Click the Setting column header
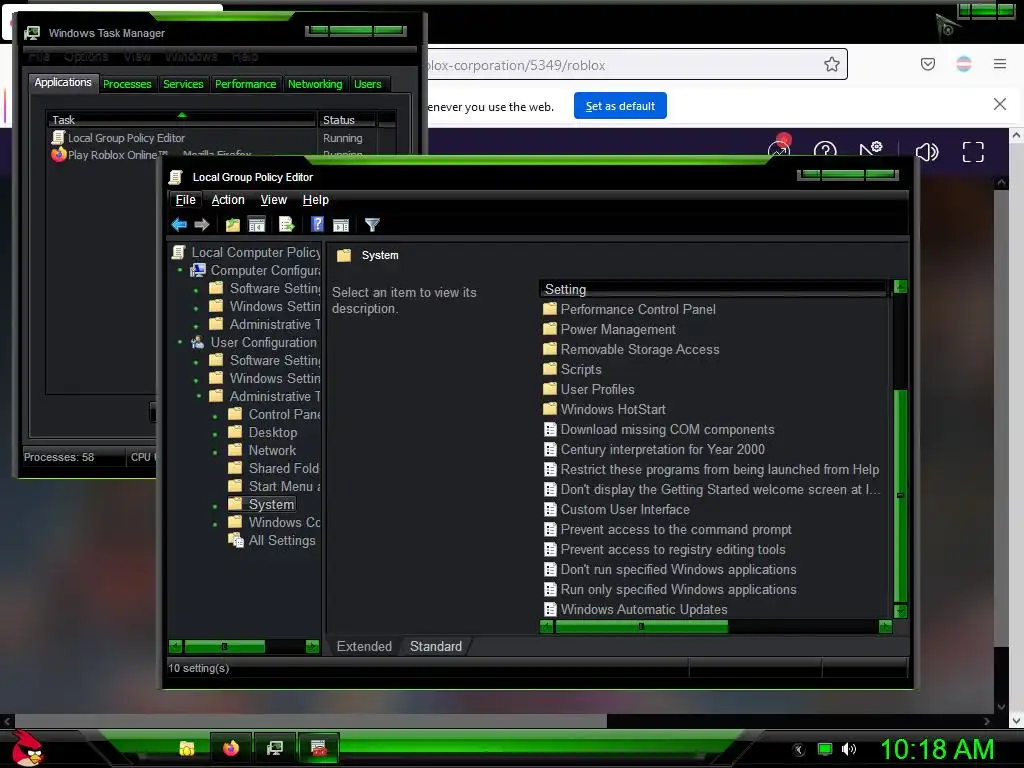 coord(712,289)
